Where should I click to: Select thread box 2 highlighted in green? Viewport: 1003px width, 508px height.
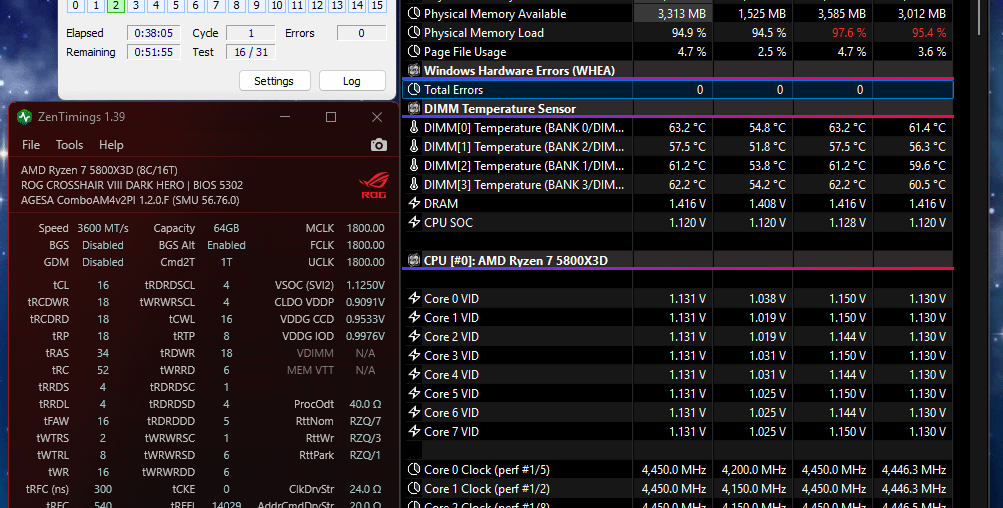pyautogui.click(x=116, y=6)
